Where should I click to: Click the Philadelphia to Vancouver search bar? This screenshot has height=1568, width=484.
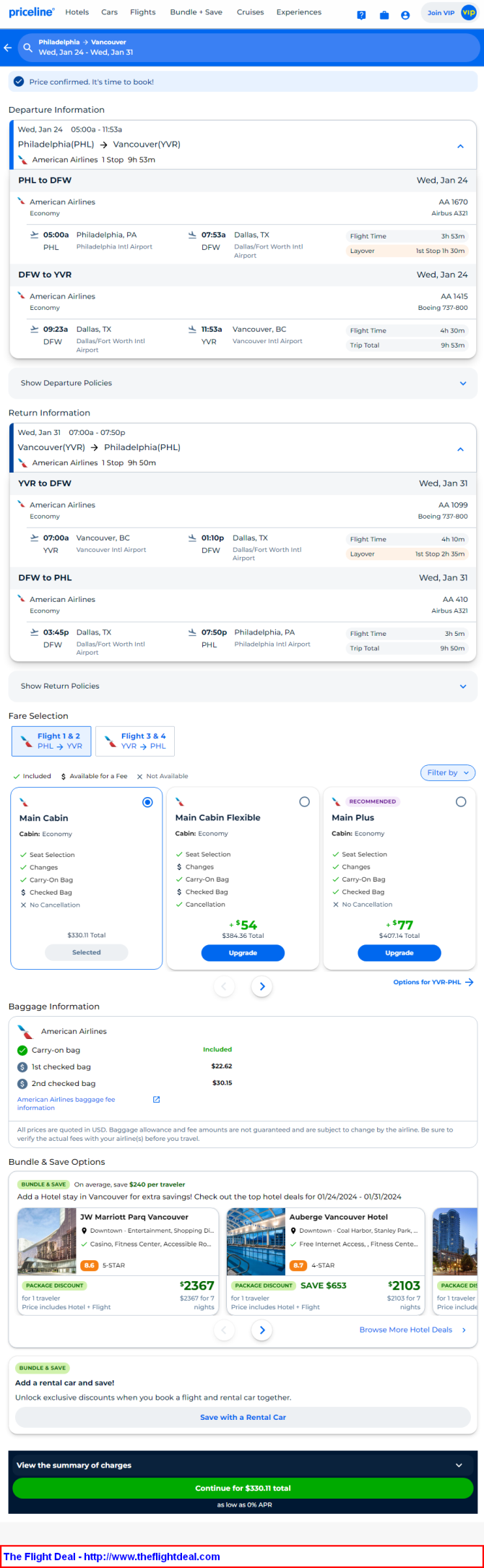249,48
